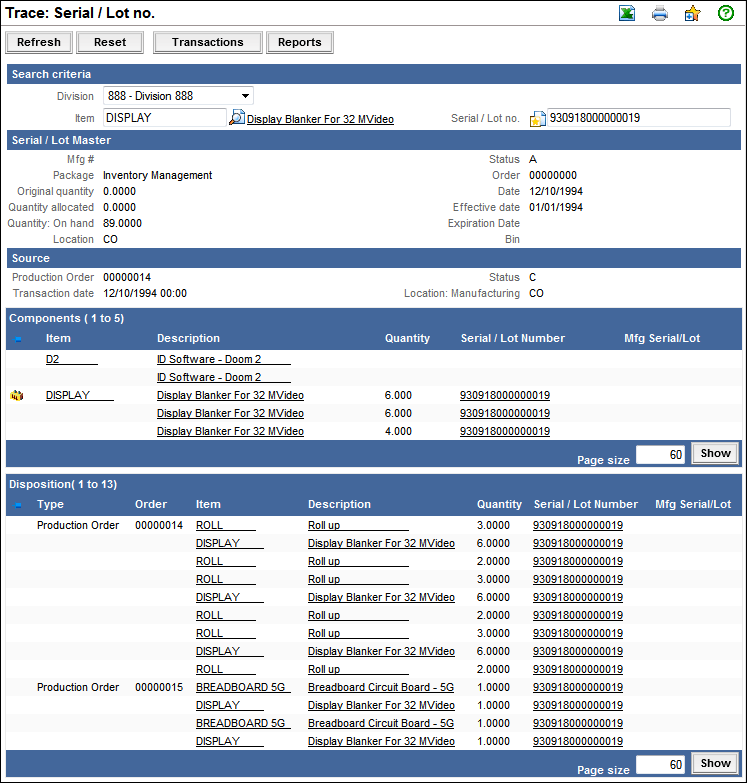The width and height of the screenshot is (747, 783).
Task: Open the D2 component item link
Action: 71,359
